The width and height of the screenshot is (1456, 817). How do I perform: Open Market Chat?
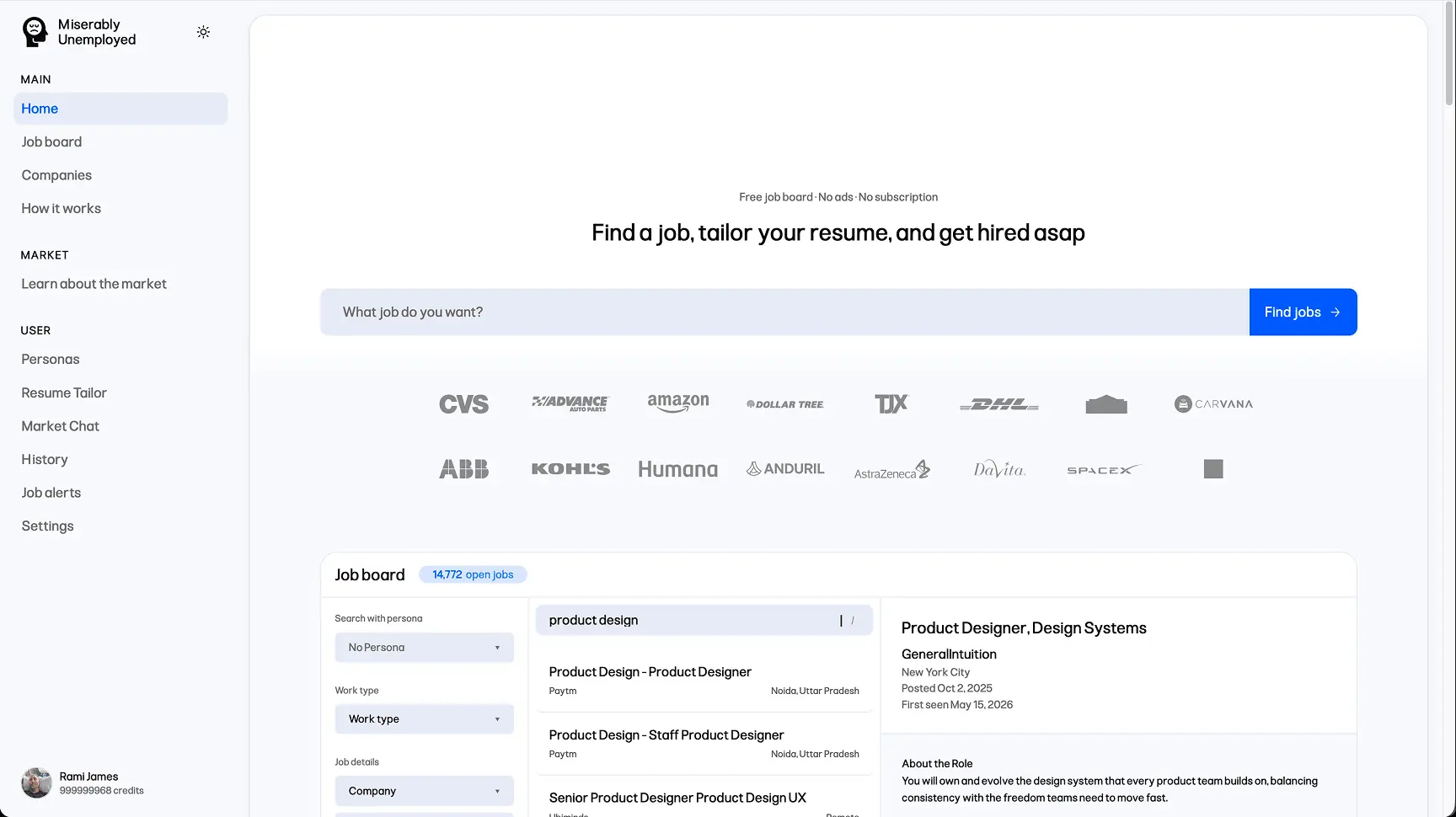coord(120,426)
